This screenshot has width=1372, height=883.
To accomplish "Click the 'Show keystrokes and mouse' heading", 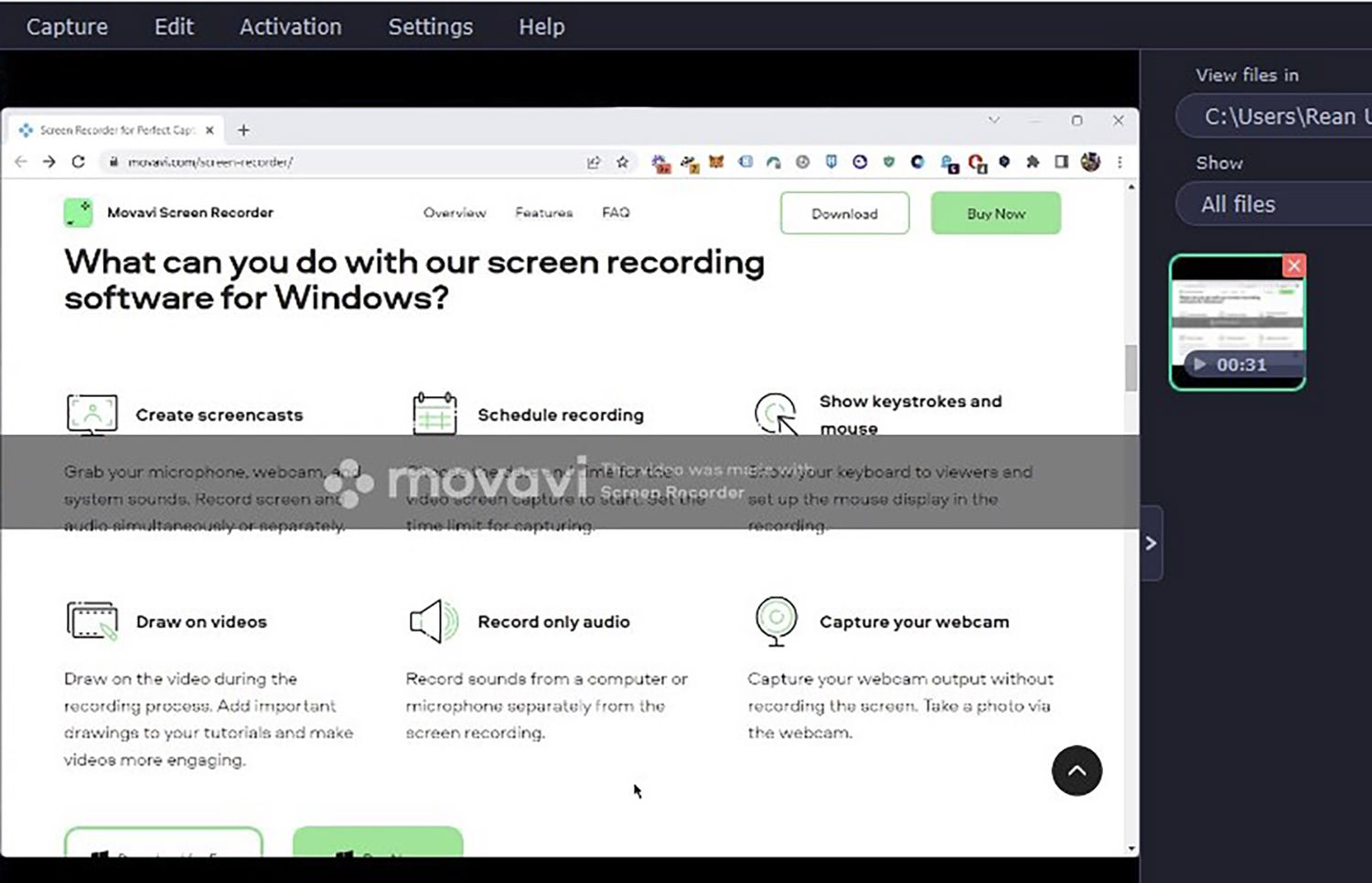I will [911, 415].
